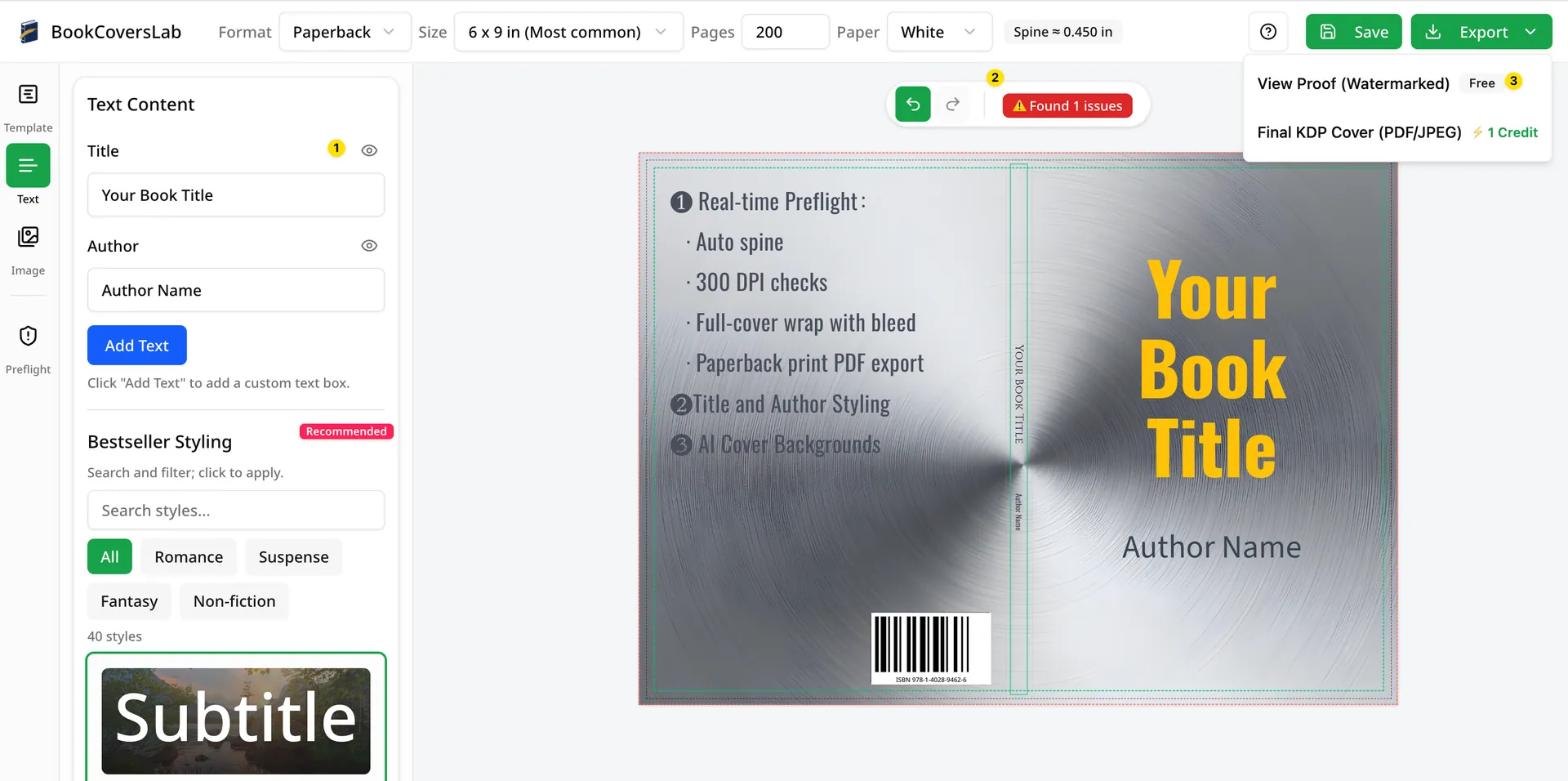Choose View Proof (Watermarked) option
Screen dimensions: 1568x781
coord(1353,83)
